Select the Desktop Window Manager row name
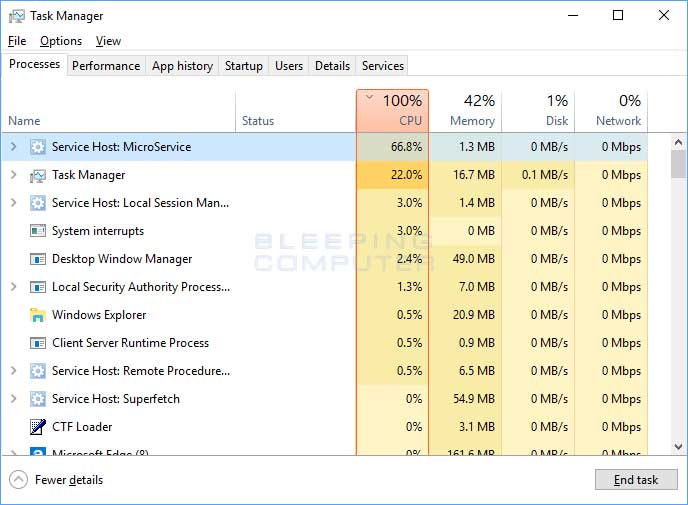688x505 pixels. (122, 259)
